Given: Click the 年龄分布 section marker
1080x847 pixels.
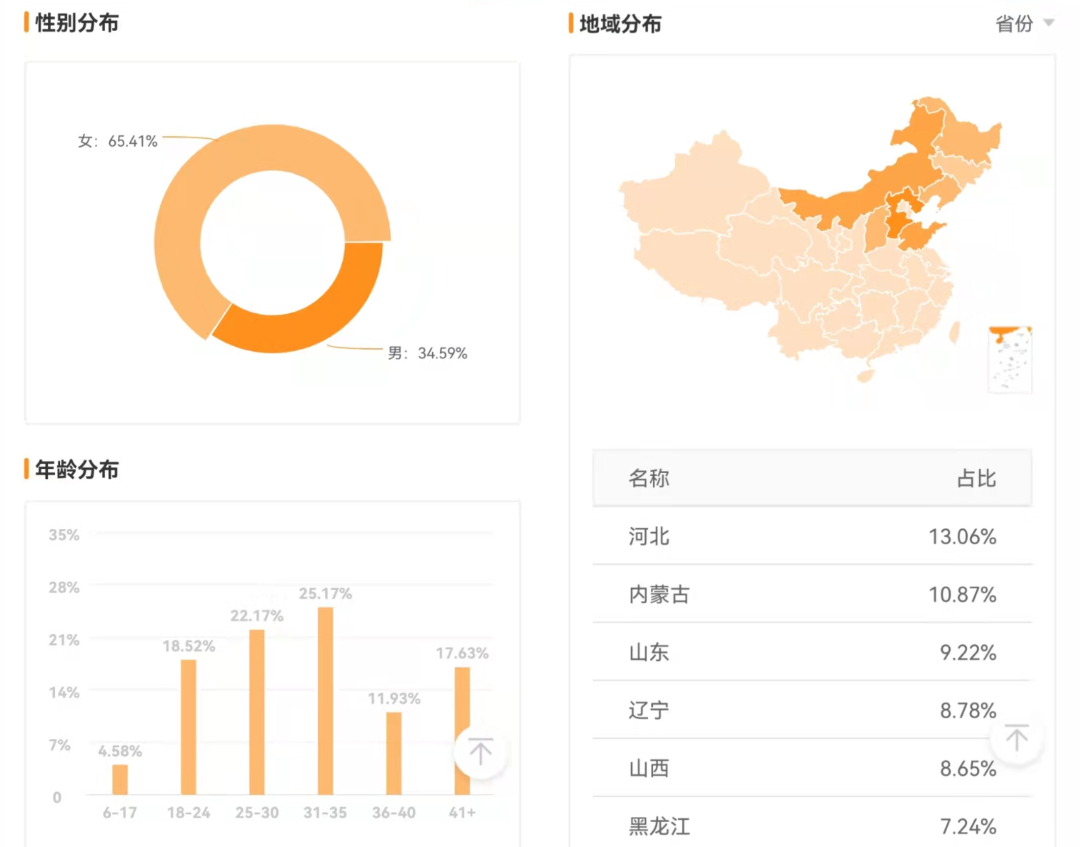Looking at the screenshot, I should pyautogui.click(x=25, y=469).
